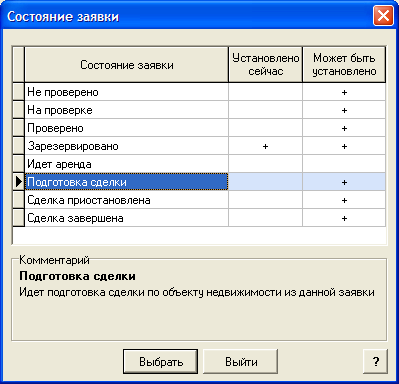
Task: Select the Не проверено row
Action: pyautogui.click(x=199, y=92)
